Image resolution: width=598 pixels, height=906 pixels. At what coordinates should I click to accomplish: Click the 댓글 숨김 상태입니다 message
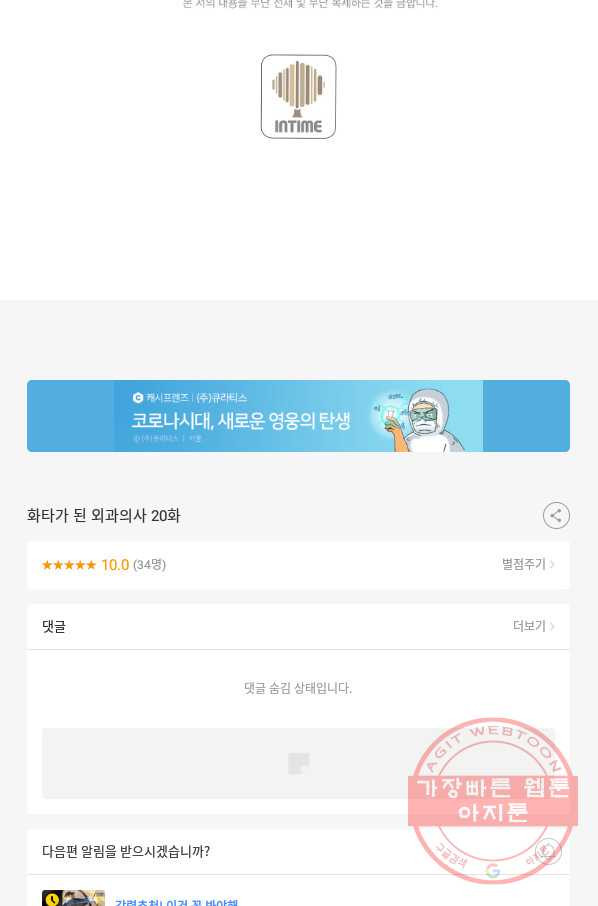298,688
